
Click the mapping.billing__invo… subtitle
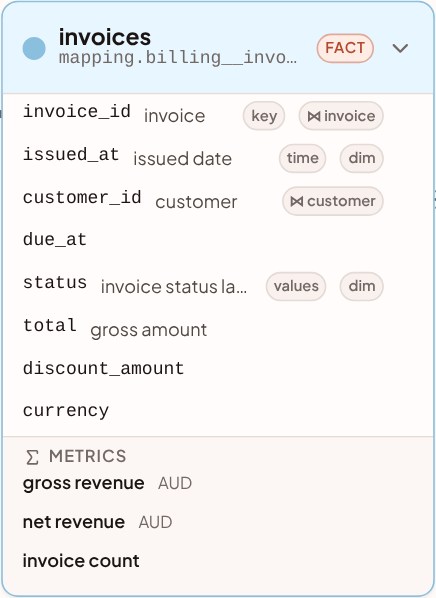(178, 58)
